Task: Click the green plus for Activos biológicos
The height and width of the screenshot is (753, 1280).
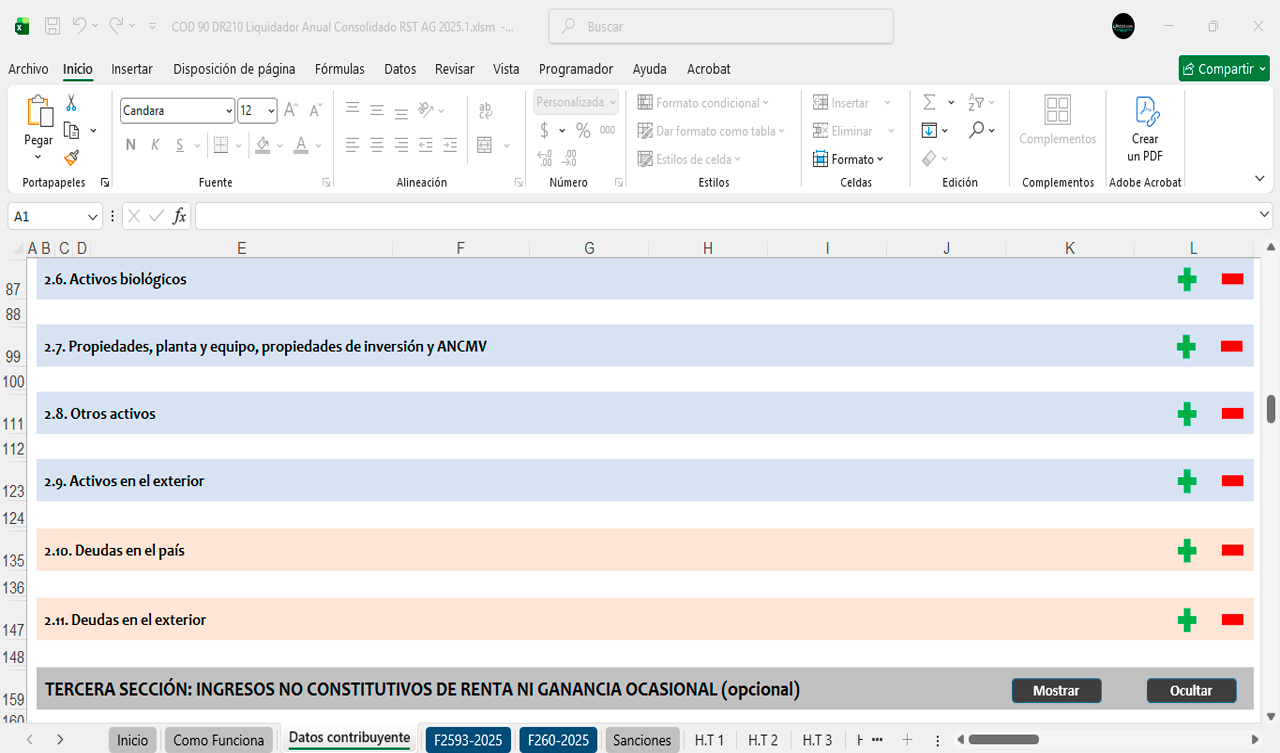Action: pos(1187,280)
